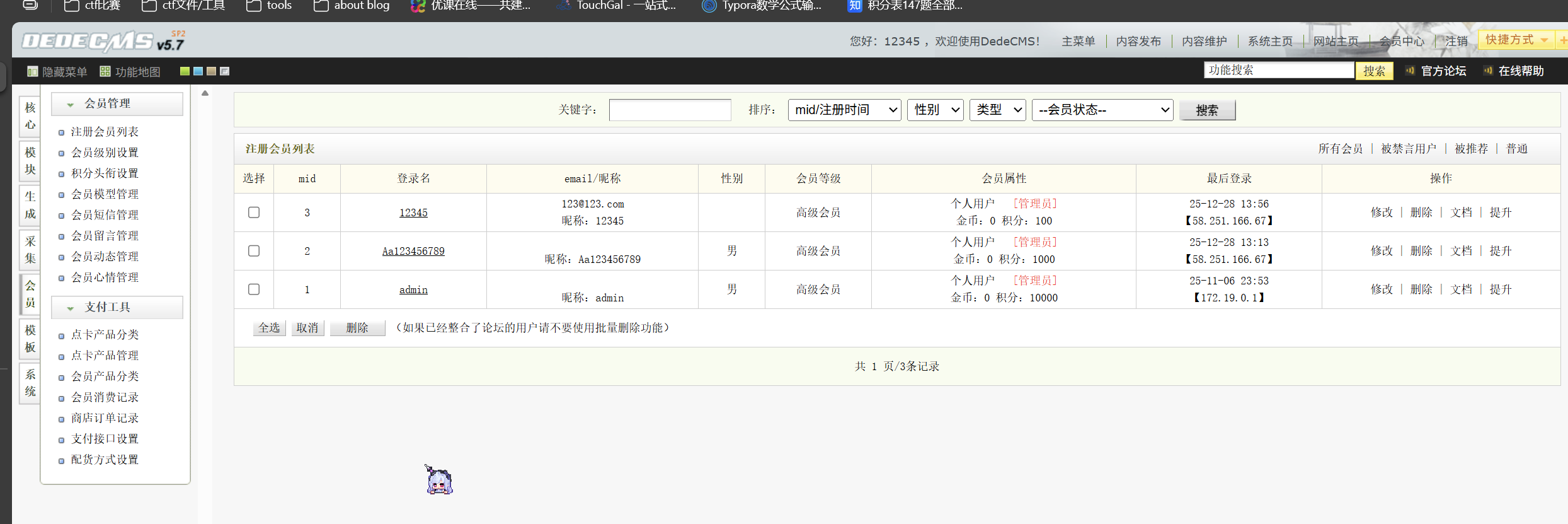Open the TouchGal bookmark
The height and width of the screenshot is (524, 1568).
tap(616, 6)
